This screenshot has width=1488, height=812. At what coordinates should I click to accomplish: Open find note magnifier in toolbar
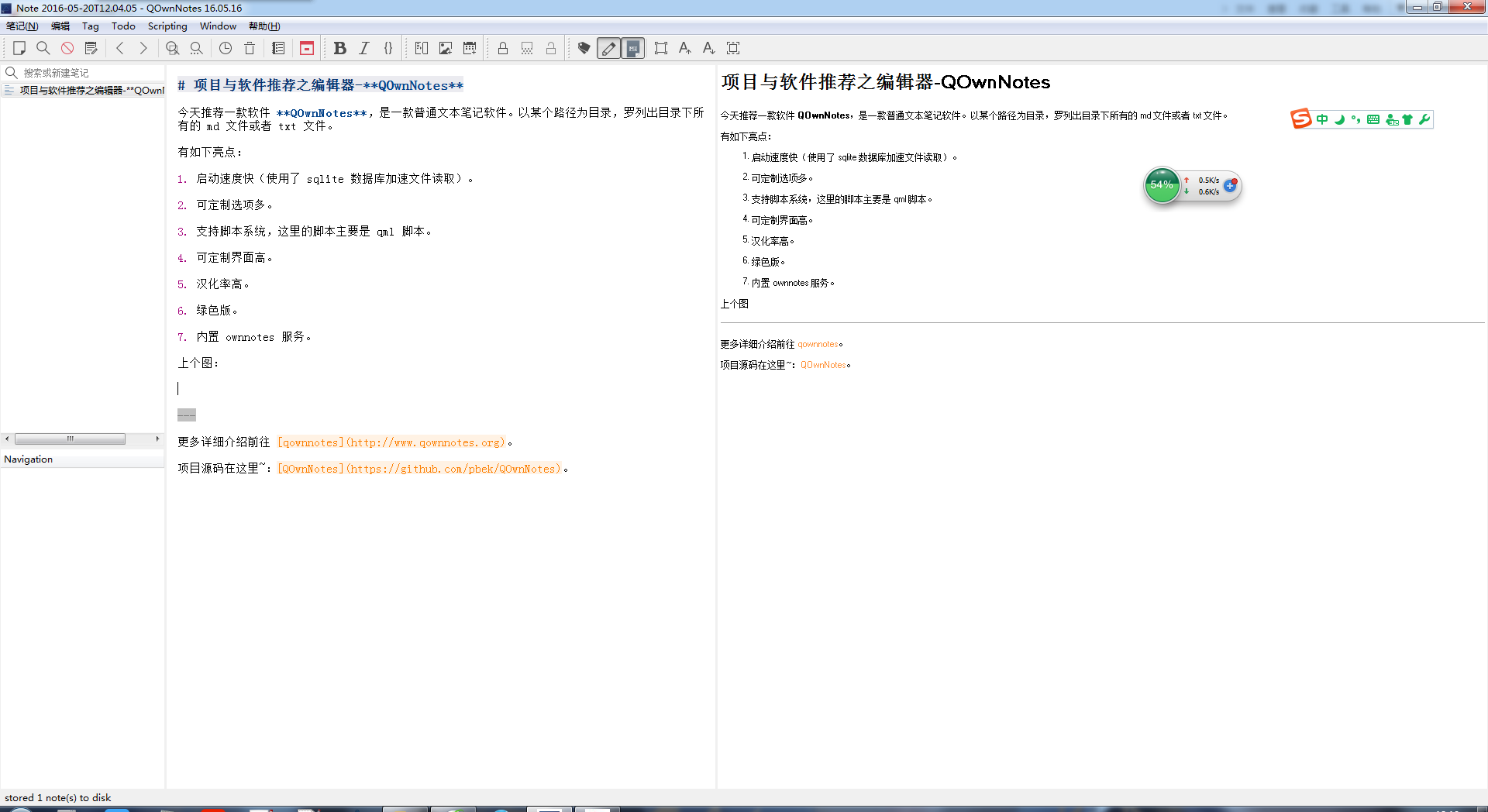coord(43,48)
